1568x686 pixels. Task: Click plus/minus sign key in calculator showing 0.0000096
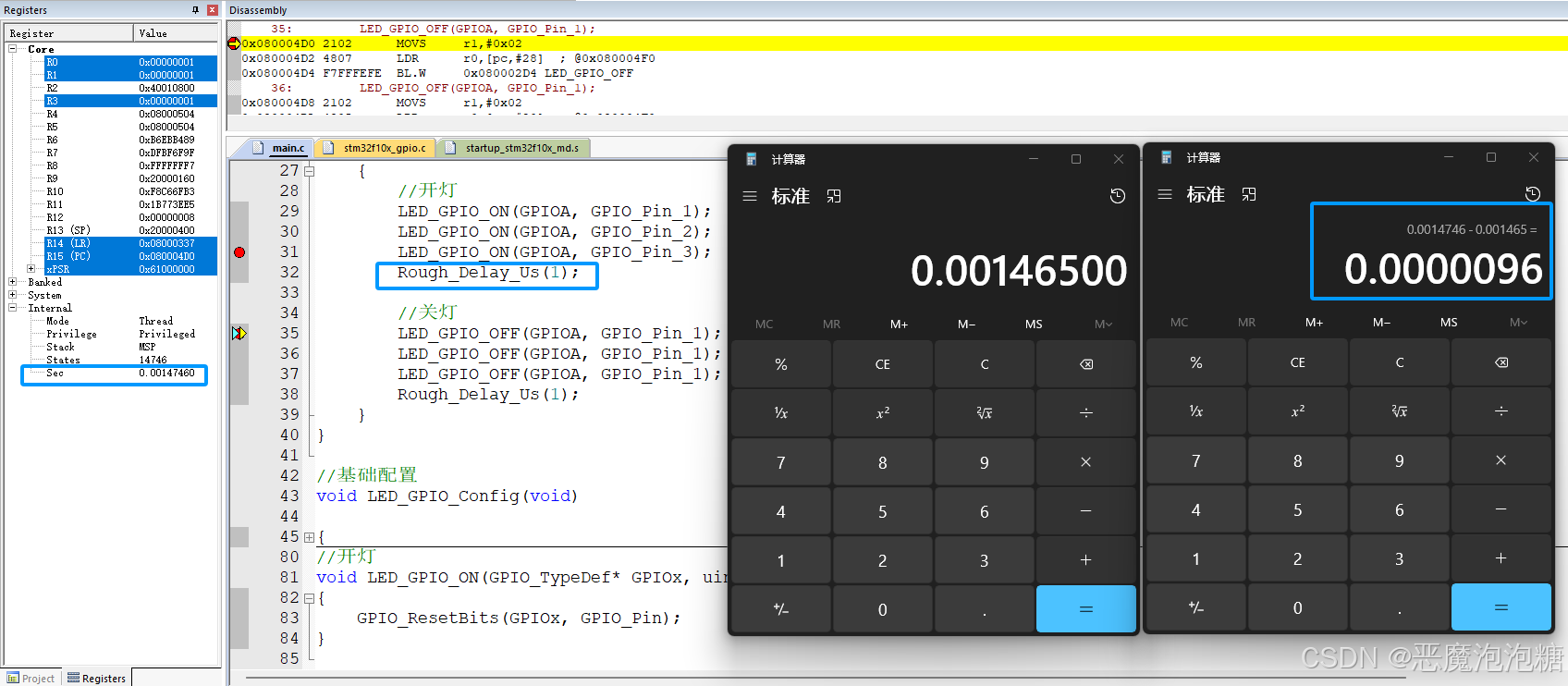[x=1196, y=607]
